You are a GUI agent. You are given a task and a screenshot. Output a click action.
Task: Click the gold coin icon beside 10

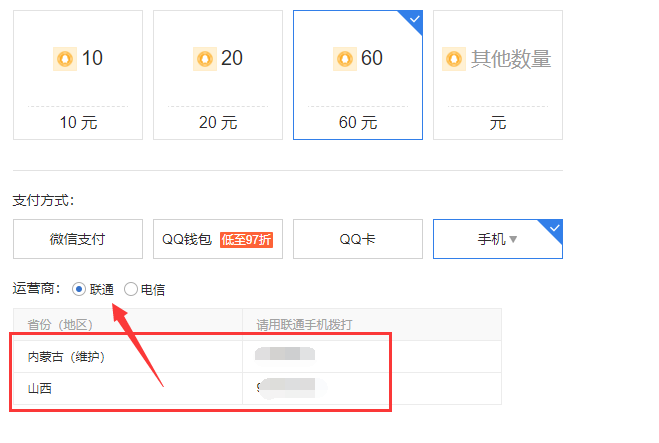65,59
